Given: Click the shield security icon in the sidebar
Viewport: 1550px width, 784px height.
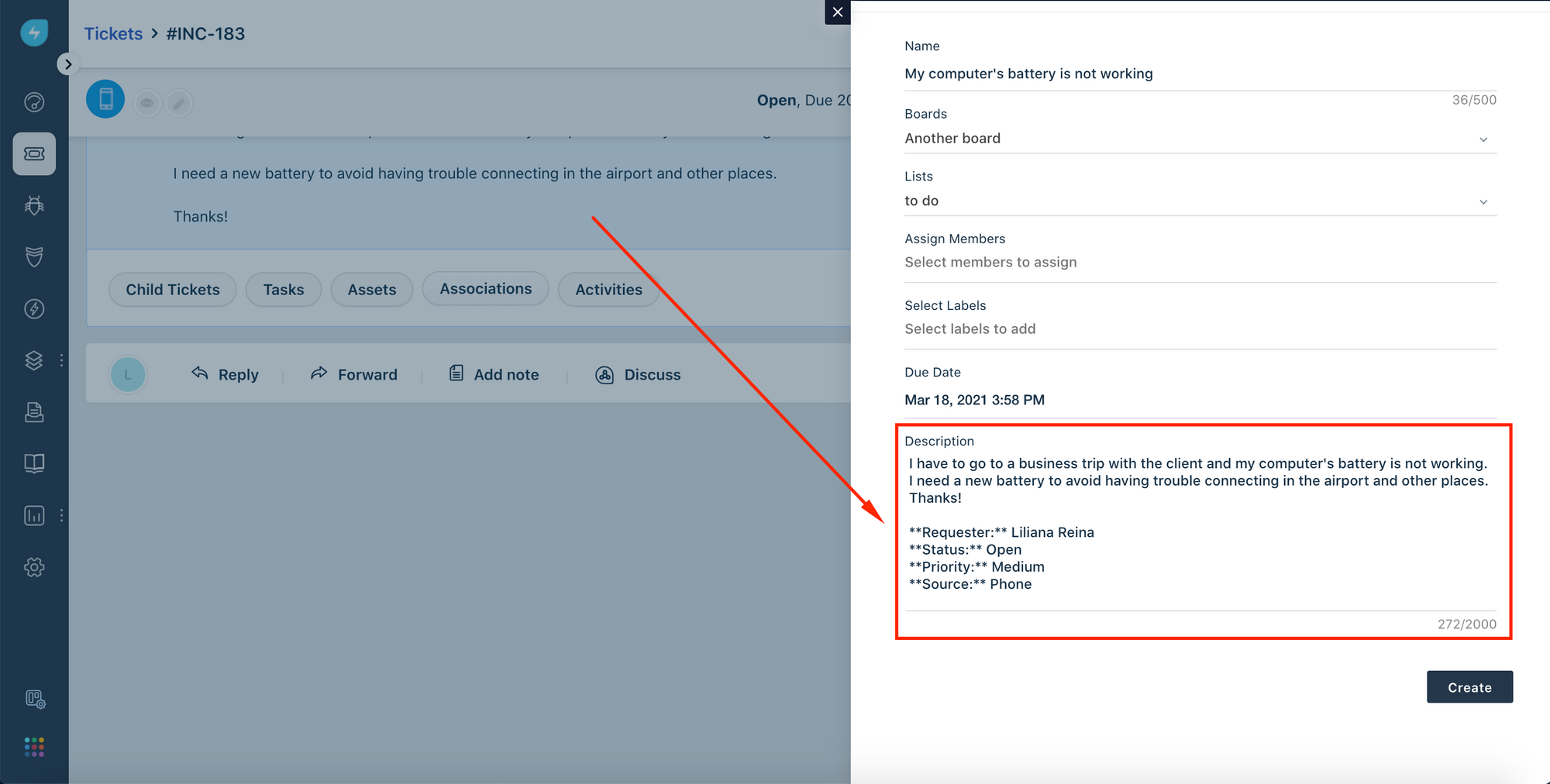Looking at the screenshot, I should pos(34,257).
